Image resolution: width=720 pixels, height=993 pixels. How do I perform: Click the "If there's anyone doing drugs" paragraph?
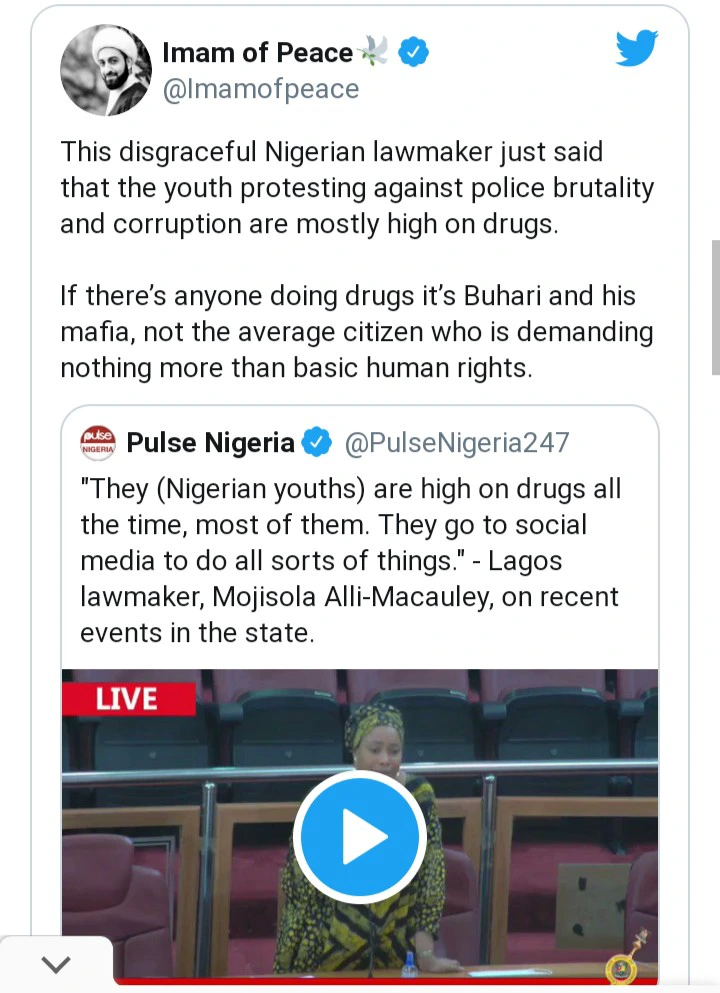(x=357, y=331)
